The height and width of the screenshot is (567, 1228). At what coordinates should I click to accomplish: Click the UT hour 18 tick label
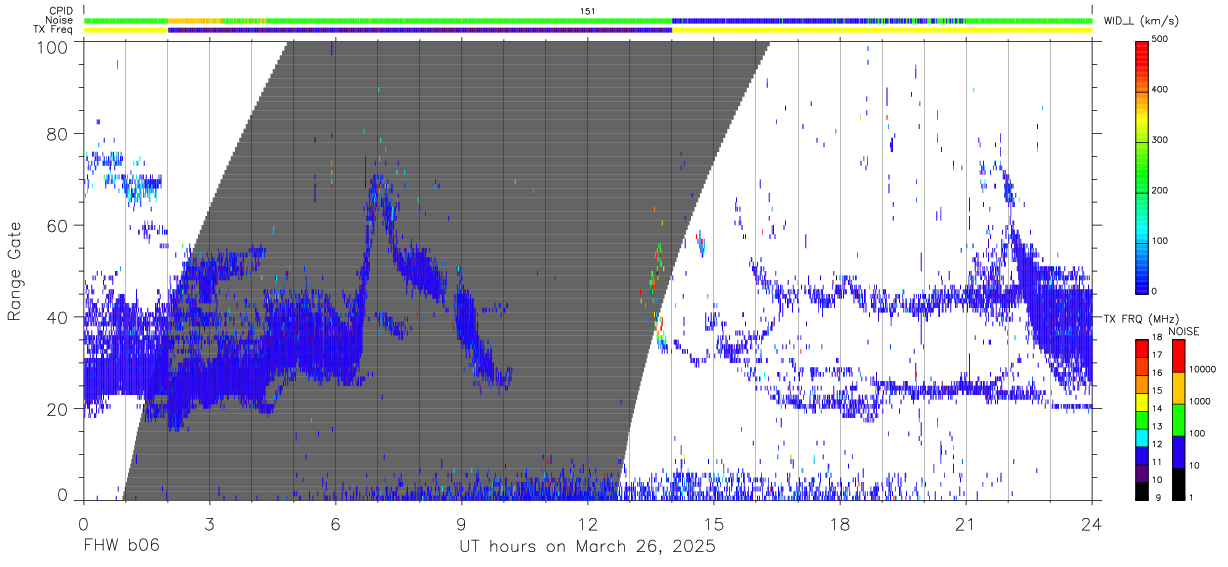[840, 524]
